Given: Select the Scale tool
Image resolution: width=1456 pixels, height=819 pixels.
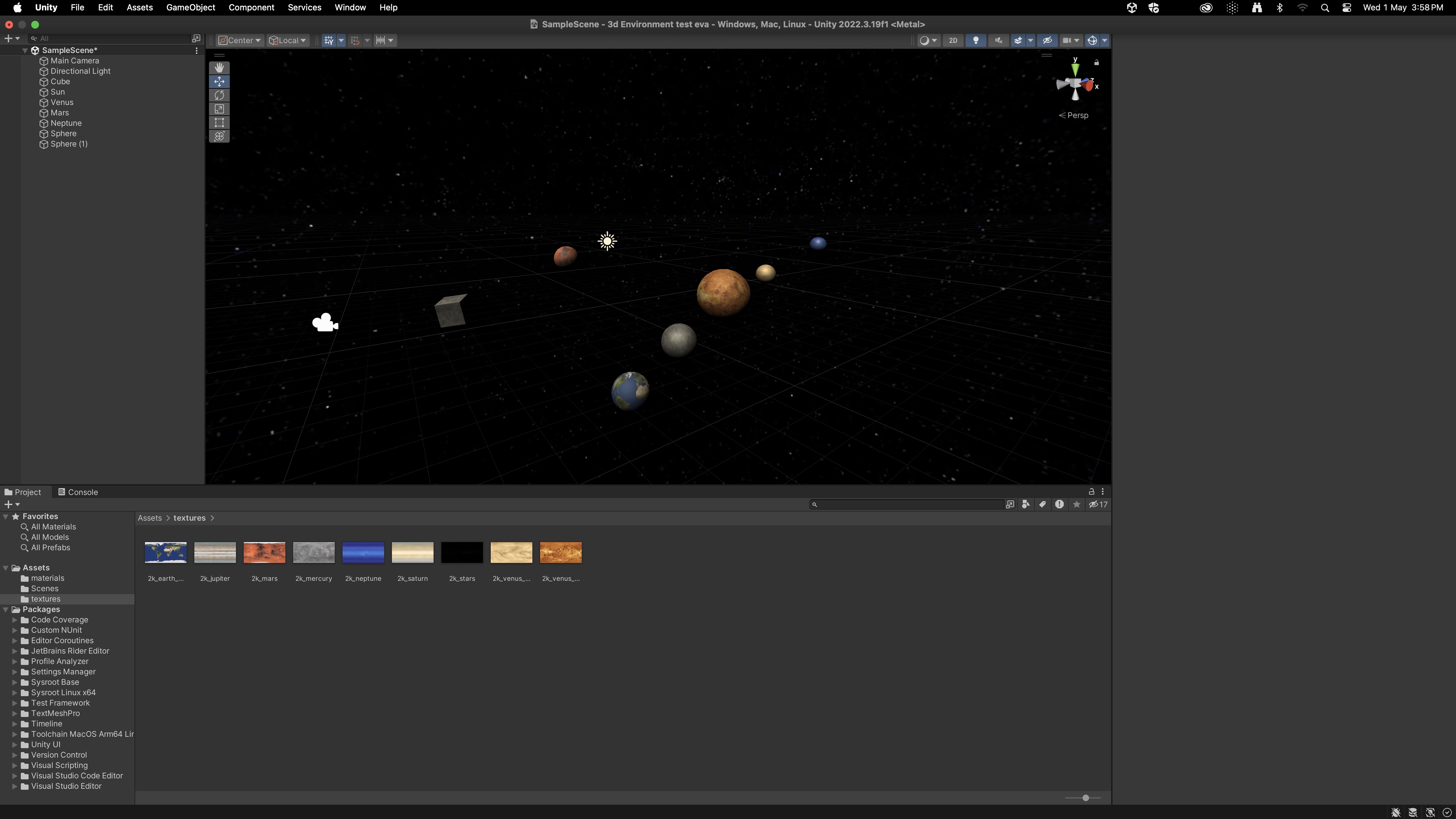Looking at the screenshot, I should pos(219,109).
